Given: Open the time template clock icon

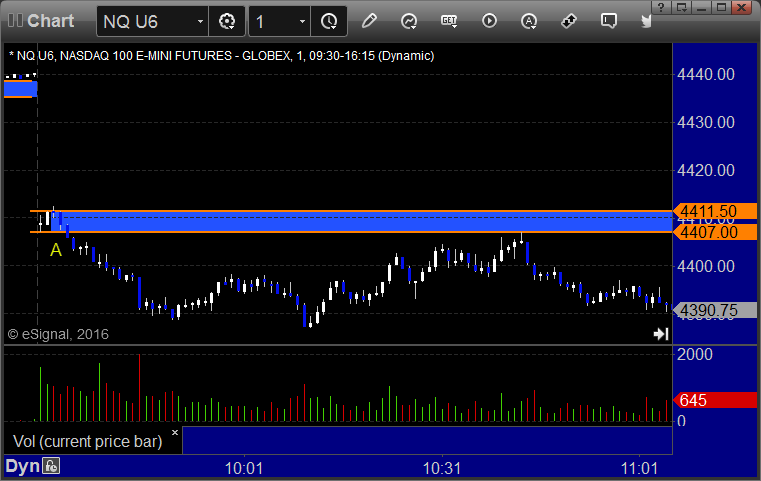Looking at the screenshot, I should coord(329,21).
